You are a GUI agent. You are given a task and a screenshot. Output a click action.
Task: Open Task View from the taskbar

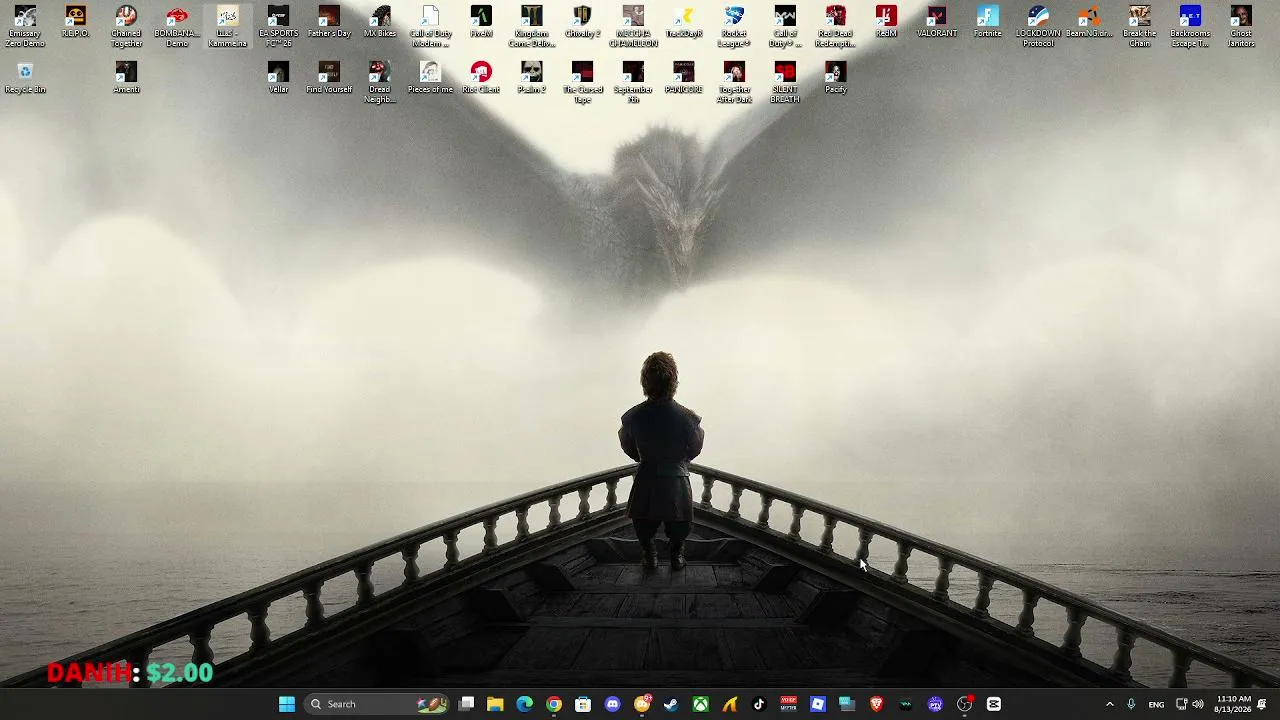[466, 704]
